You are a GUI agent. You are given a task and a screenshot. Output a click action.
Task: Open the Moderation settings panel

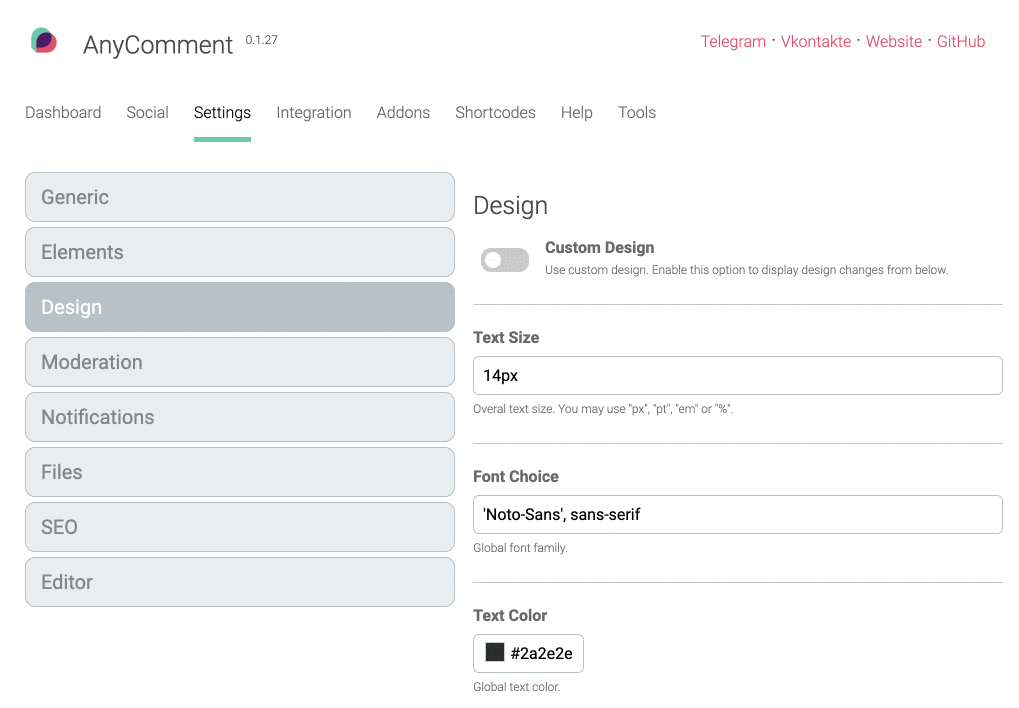point(239,362)
